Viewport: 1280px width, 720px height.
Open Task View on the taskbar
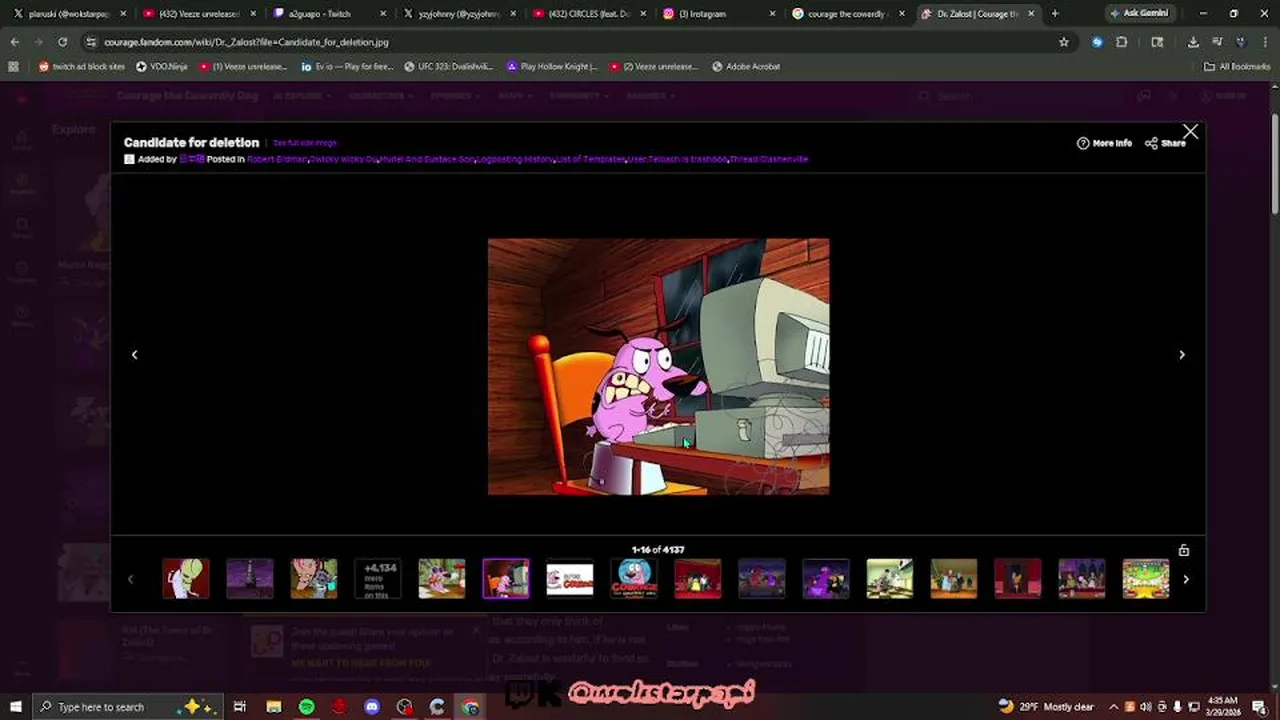pyautogui.click(x=240, y=706)
